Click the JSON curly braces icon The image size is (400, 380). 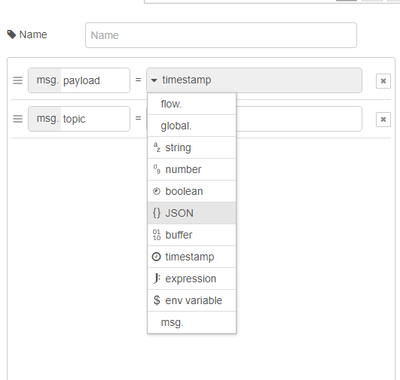coord(157,213)
